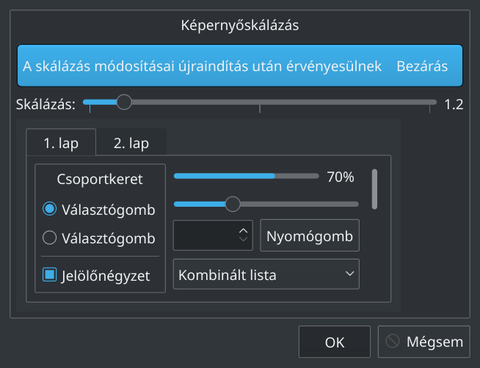Switch to the 1. lap tab
Image resolution: width=480 pixels, height=368 pixels.
point(61,142)
